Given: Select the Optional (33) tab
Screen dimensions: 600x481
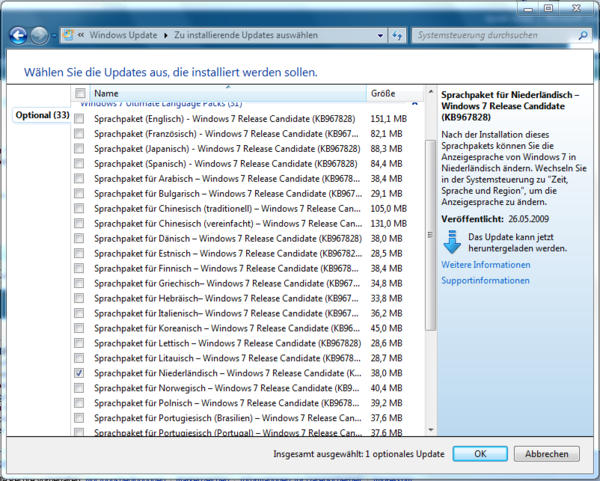Looking at the screenshot, I should pyautogui.click(x=42, y=115).
